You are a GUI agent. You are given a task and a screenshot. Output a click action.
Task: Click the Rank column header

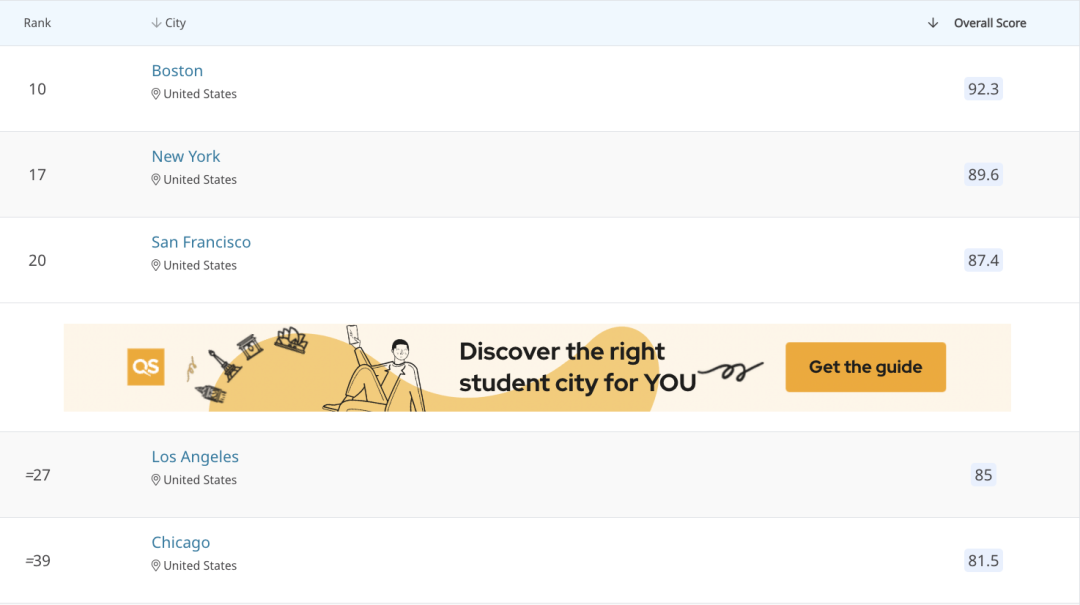(37, 23)
